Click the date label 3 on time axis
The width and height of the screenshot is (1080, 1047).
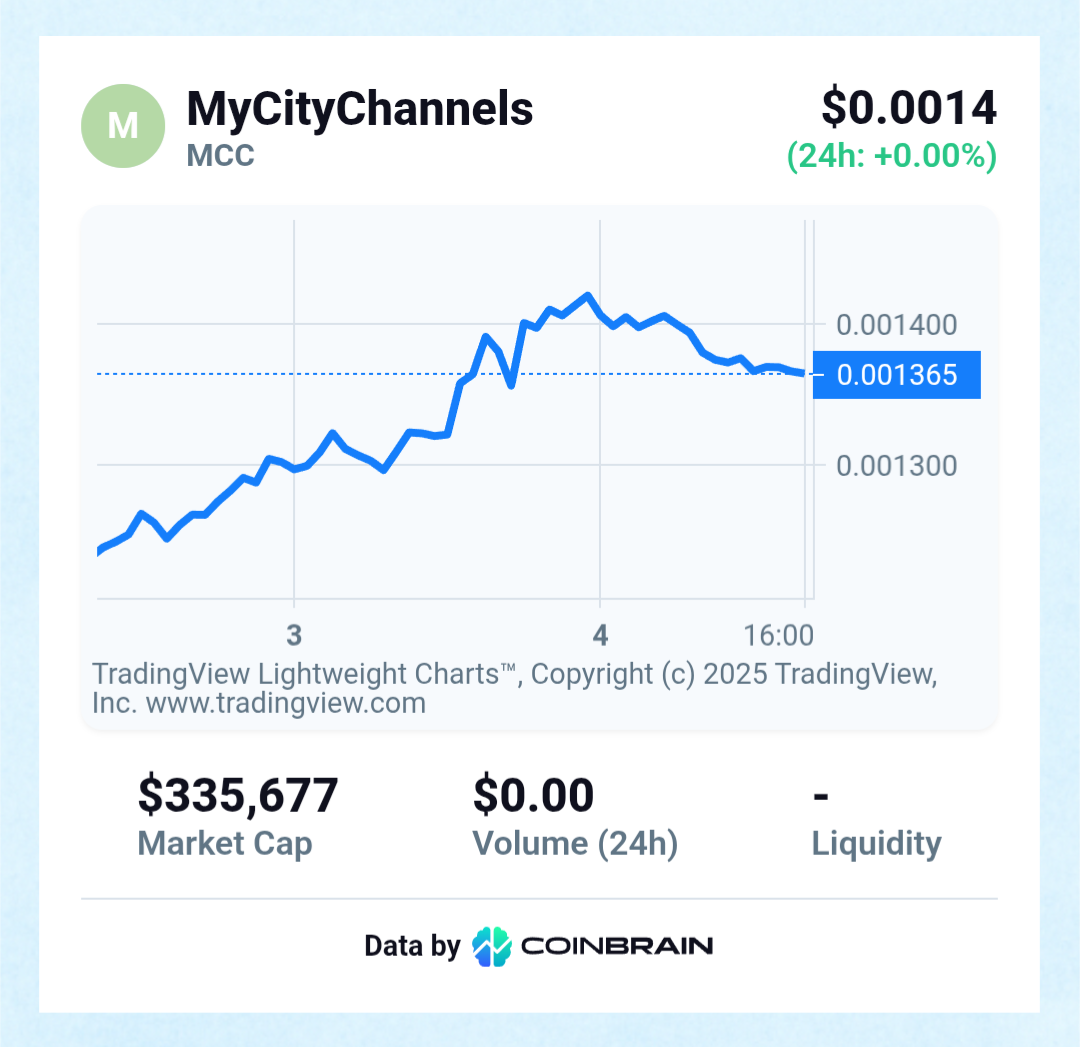294,635
